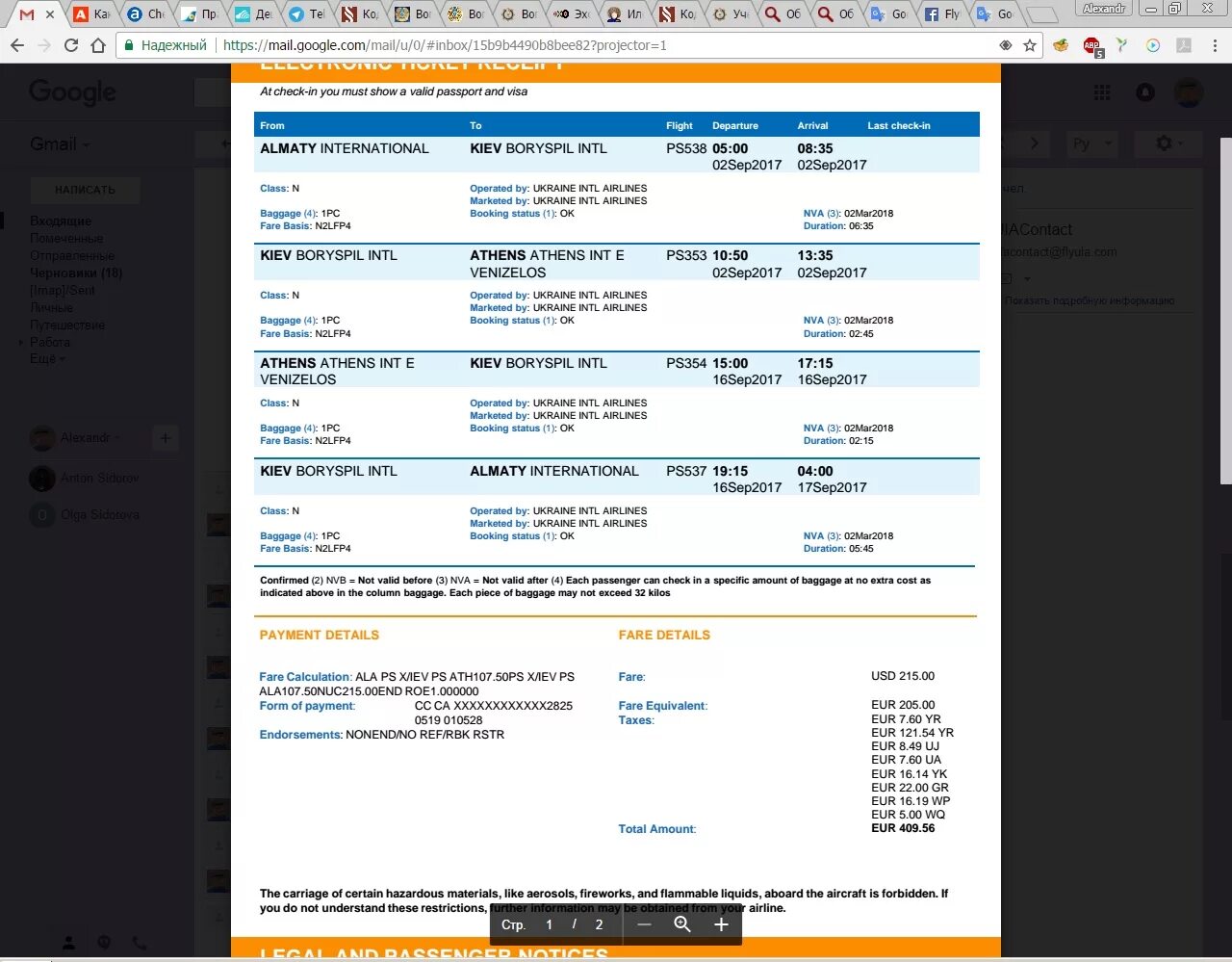The width and height of the screenshot is (1232, 962).
Task: Click the Hangouts phone calls icon
Action: pos(141,943)
